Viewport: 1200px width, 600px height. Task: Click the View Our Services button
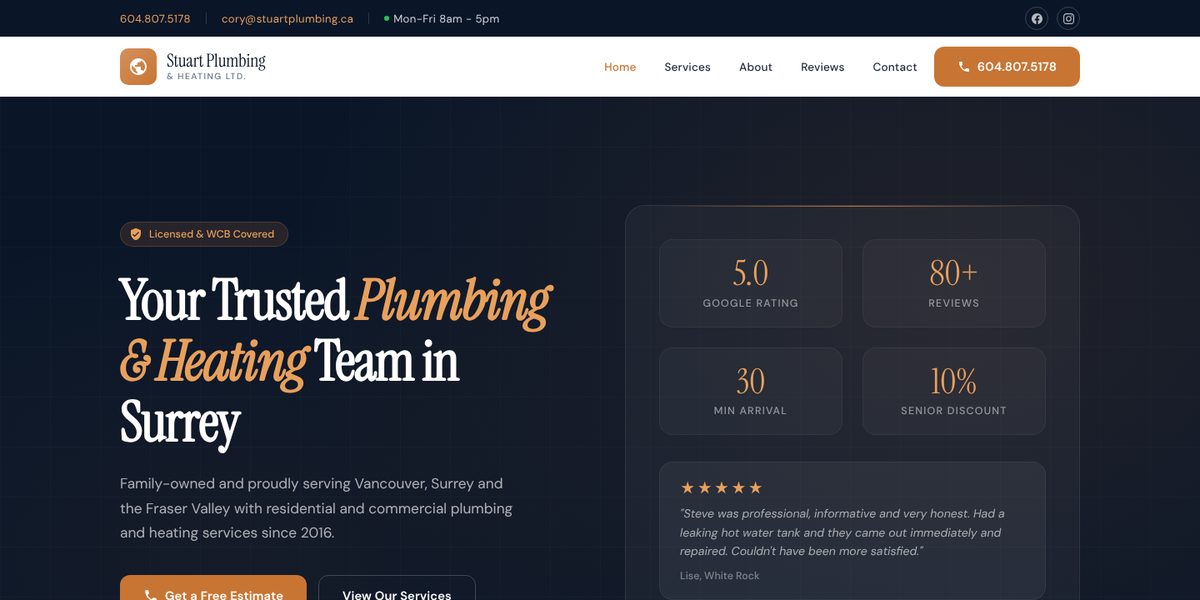(x=397, y=588)
